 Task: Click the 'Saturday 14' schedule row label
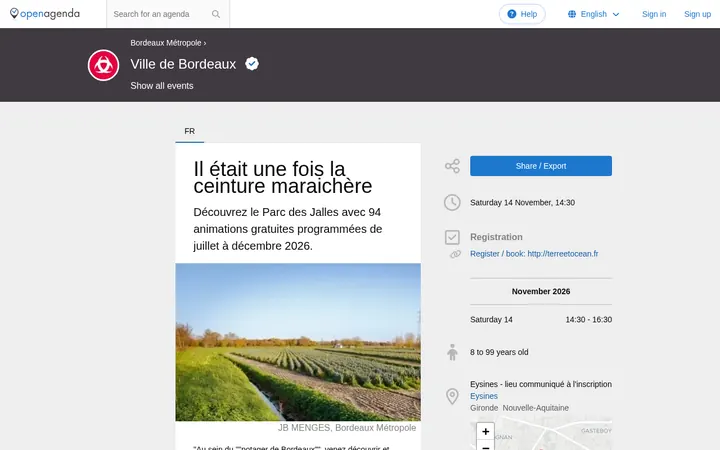[491, 320]
